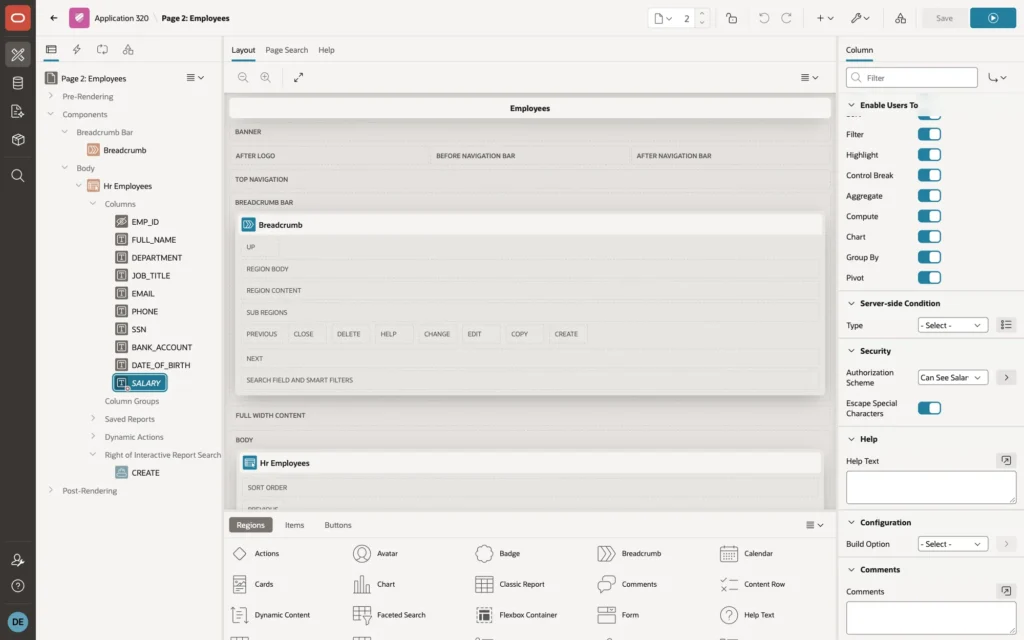Increment the page number stepper up
The width and height of the screenshot is (1024, 640).
point(702,14)
